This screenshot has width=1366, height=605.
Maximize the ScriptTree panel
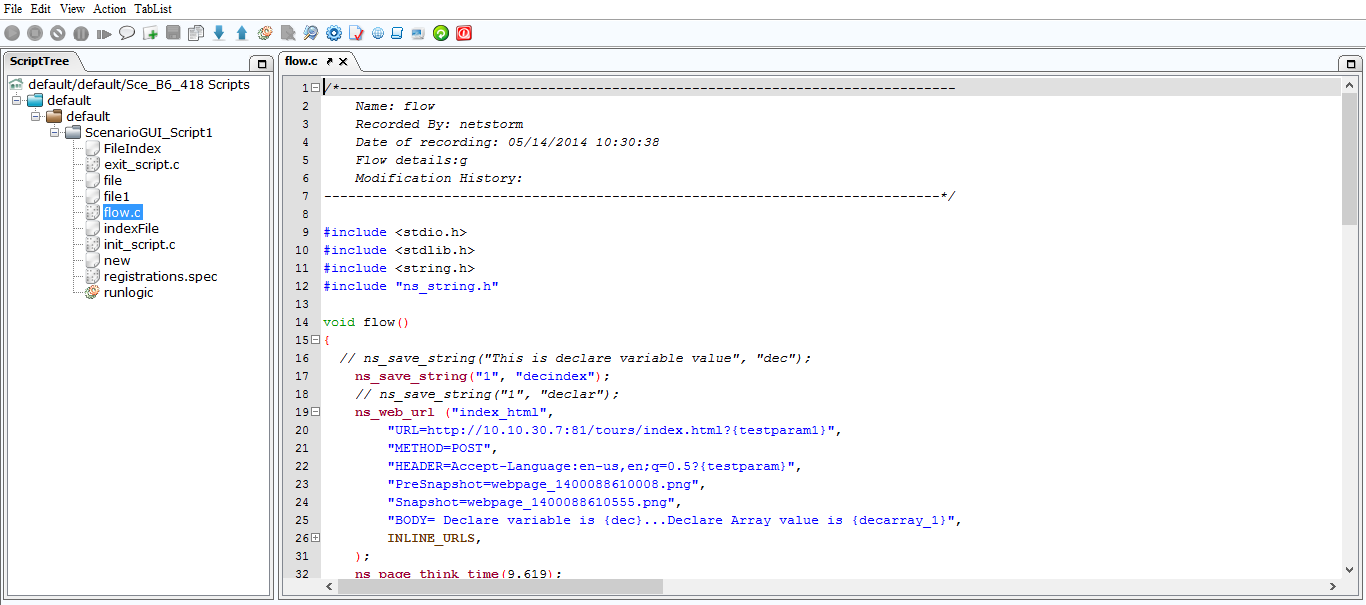click(x=262, y=63)
